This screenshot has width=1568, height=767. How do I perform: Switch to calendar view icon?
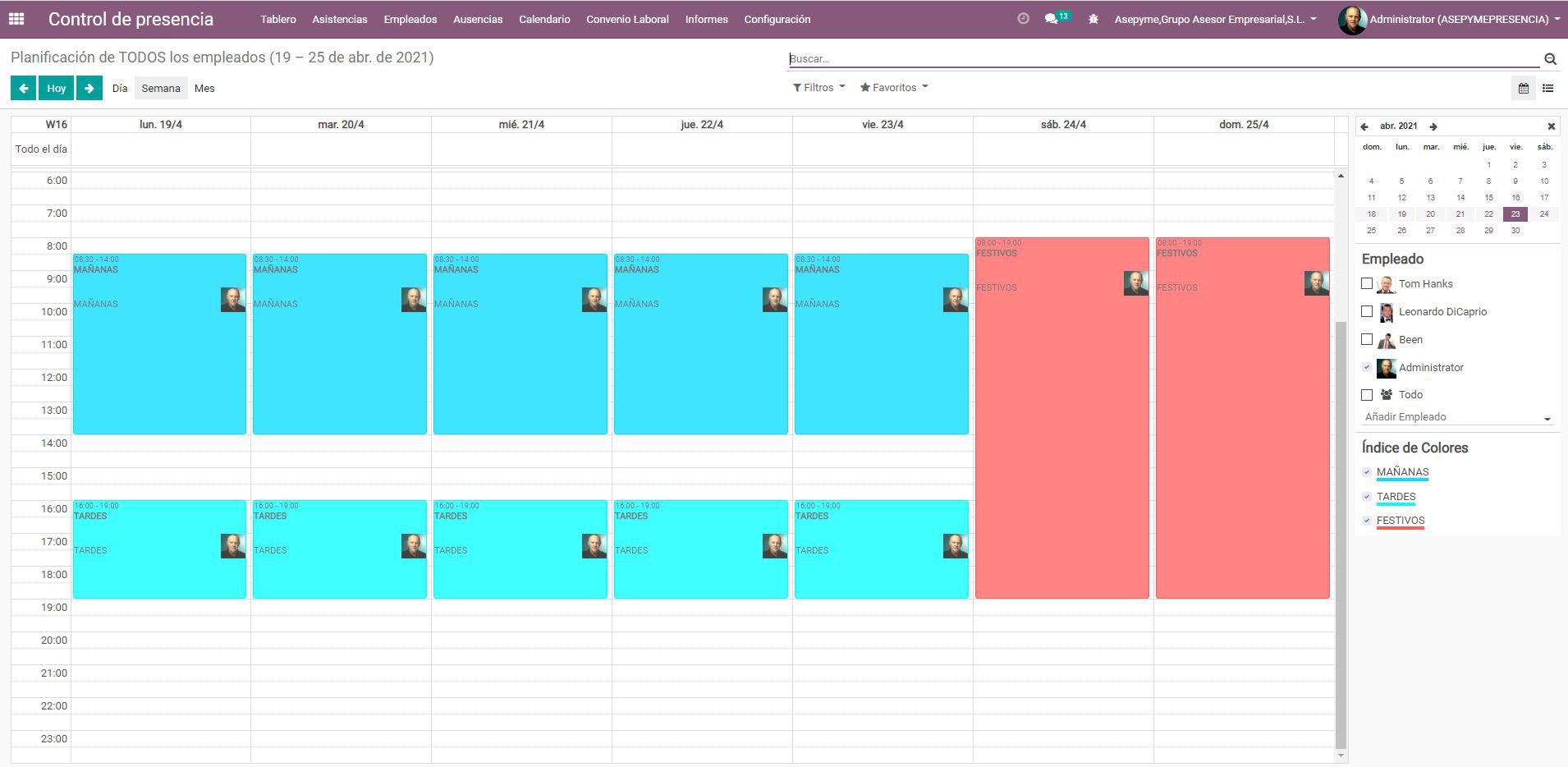coord(1523,88)
